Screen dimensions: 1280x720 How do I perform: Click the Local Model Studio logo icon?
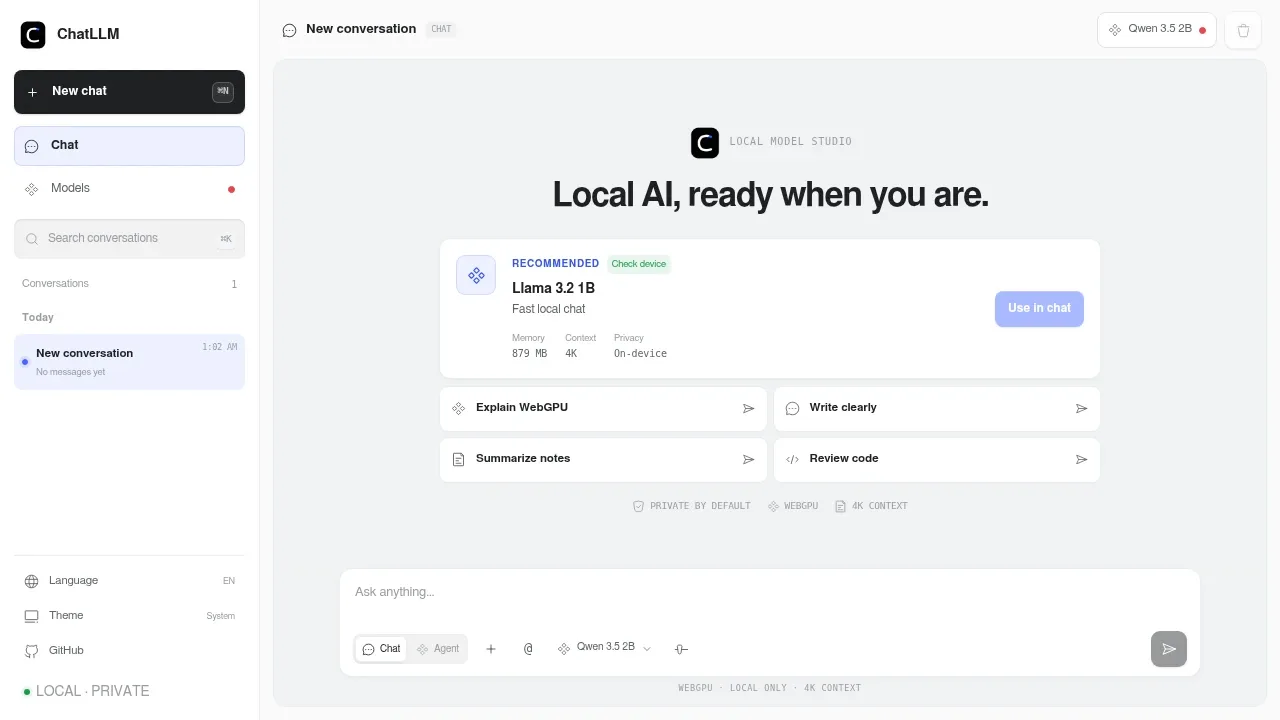click(x=705, y=143)
